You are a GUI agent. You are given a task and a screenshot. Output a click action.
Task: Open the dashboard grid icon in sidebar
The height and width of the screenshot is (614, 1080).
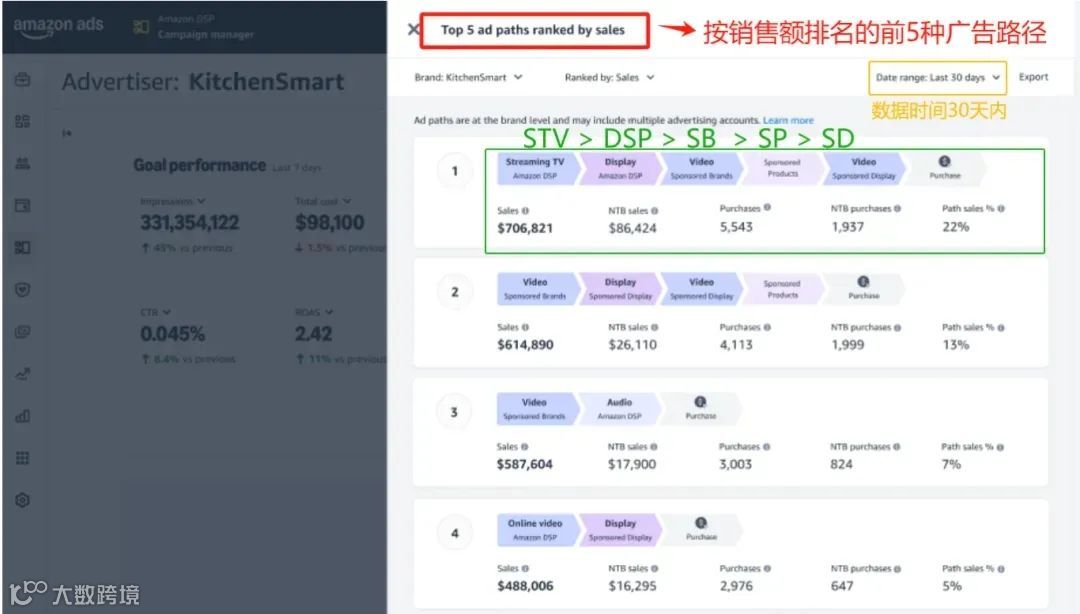(23, 121)
